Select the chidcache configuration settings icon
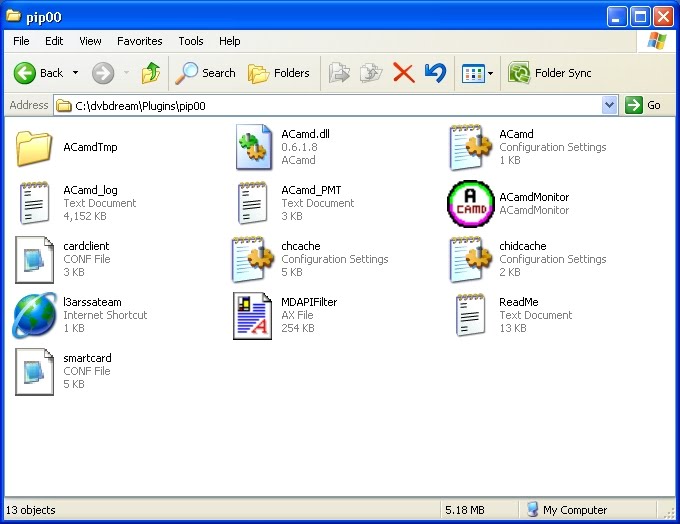 (470, 259)
